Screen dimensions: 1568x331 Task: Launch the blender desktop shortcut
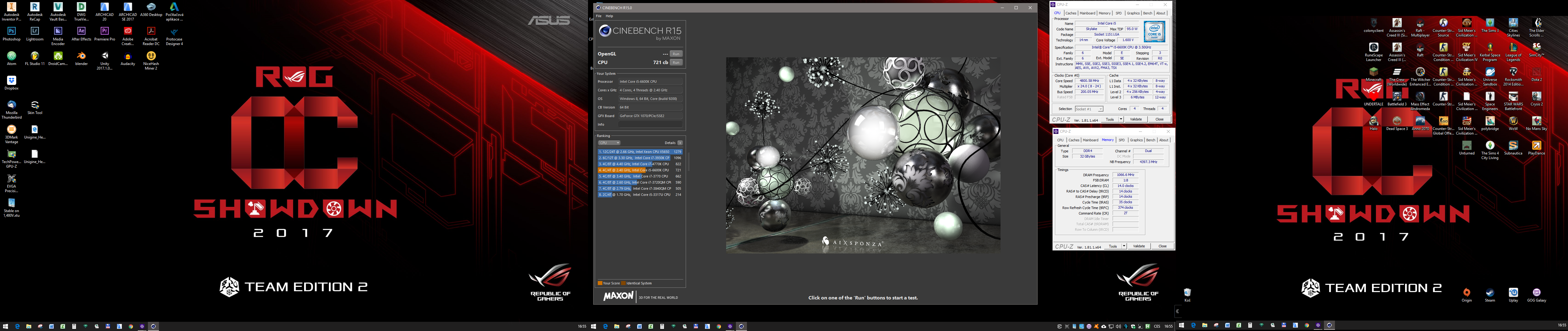pos(81,59)
